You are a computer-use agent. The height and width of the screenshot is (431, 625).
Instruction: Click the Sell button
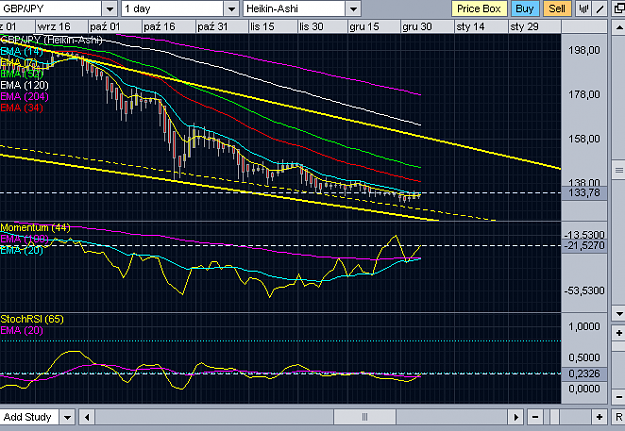tap(557, 9)
